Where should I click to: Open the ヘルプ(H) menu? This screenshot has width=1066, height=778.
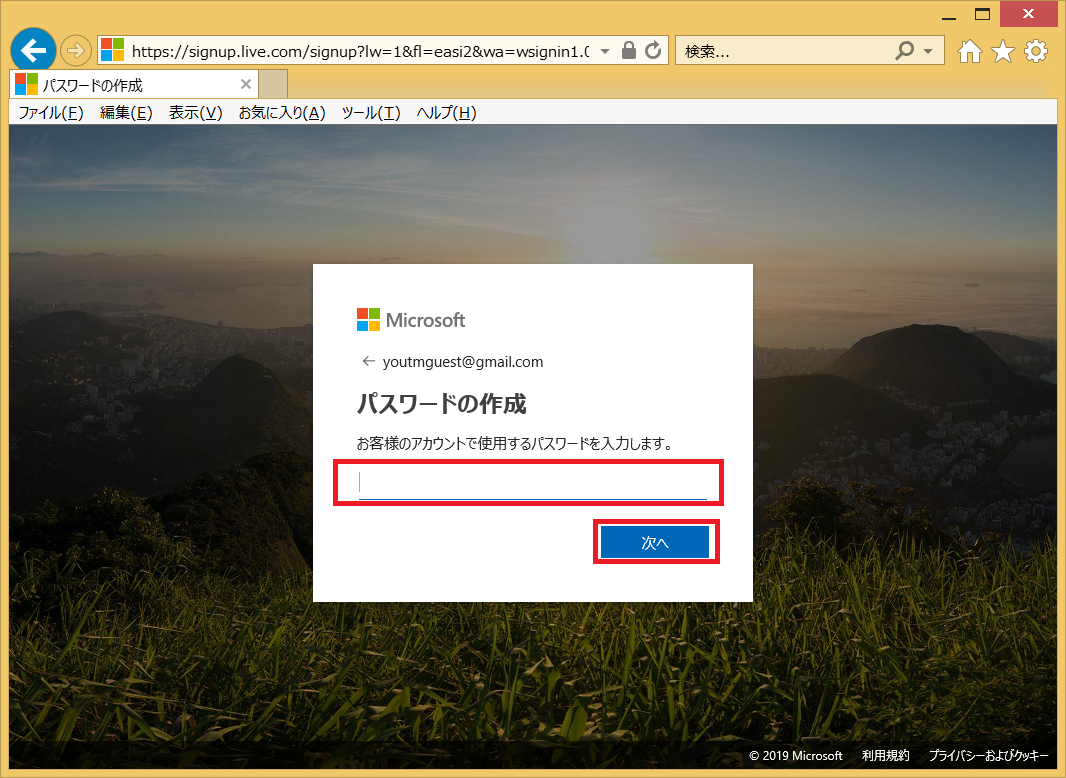pyautogui.click(x=446, y=113)
